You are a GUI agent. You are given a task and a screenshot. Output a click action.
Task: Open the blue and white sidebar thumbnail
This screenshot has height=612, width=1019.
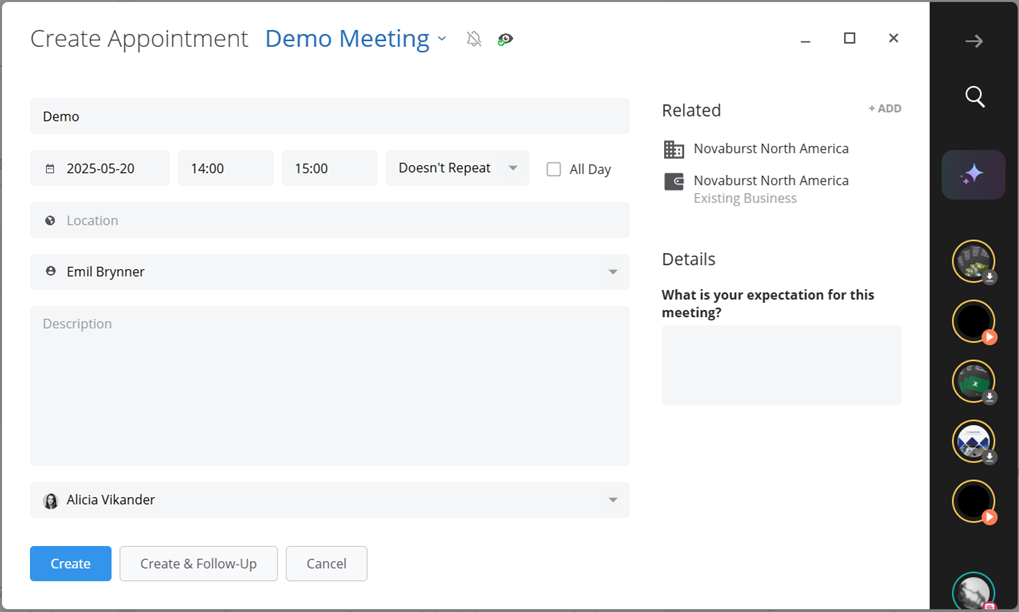974,442
